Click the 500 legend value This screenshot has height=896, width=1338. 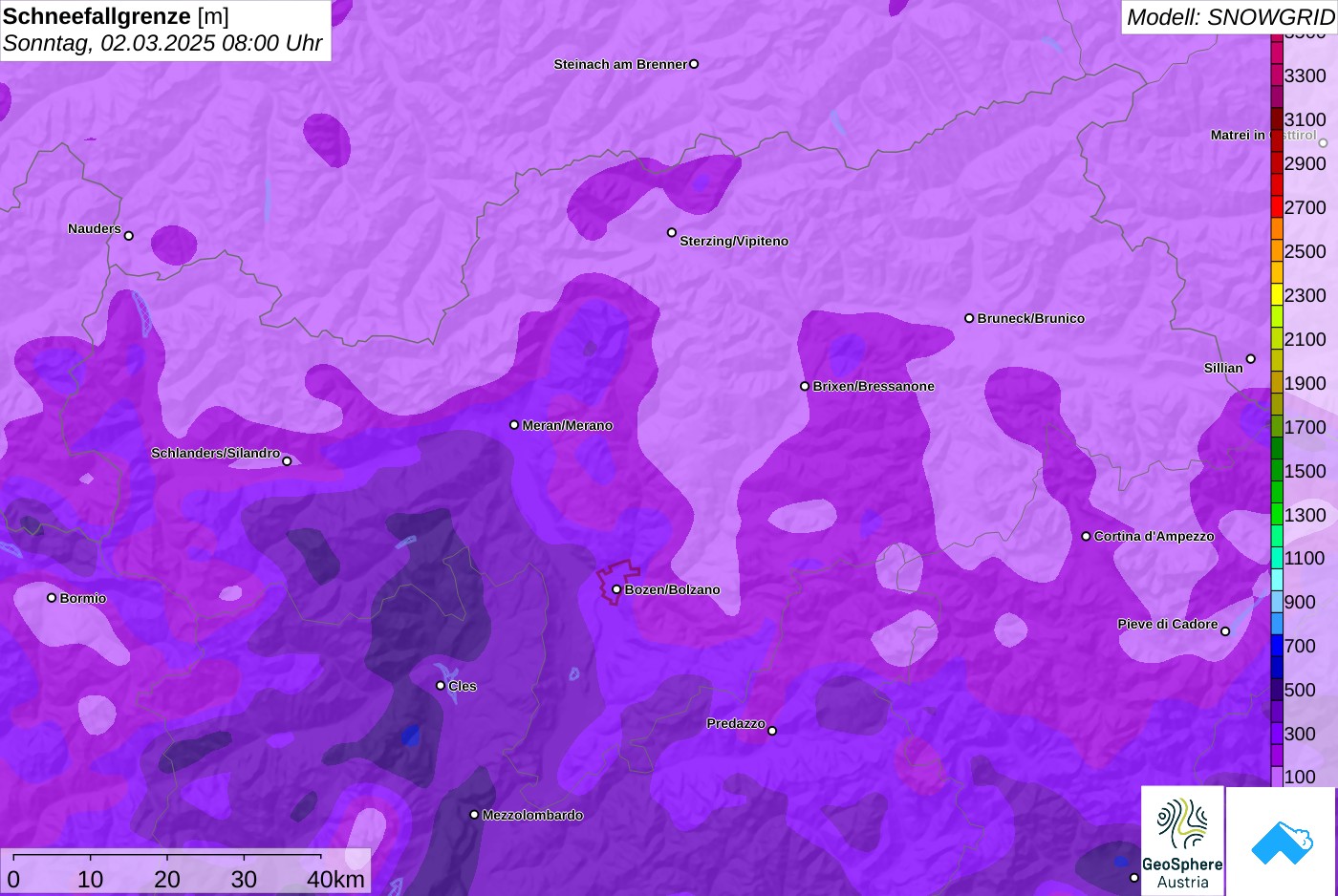[x=1301, y=690]
